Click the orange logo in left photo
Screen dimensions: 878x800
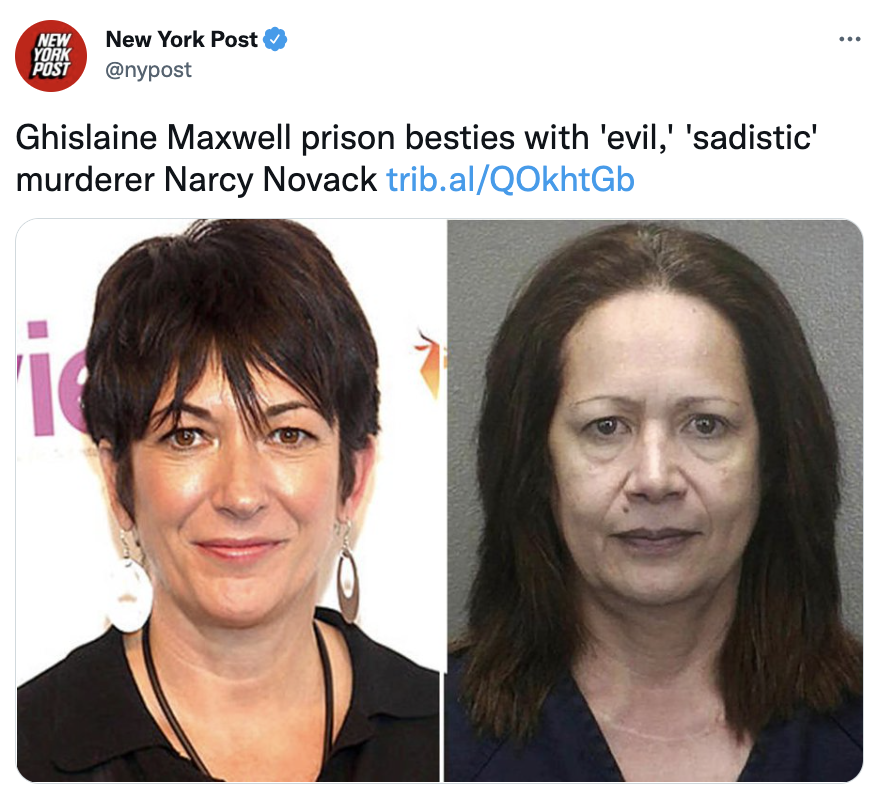point(429,363)
